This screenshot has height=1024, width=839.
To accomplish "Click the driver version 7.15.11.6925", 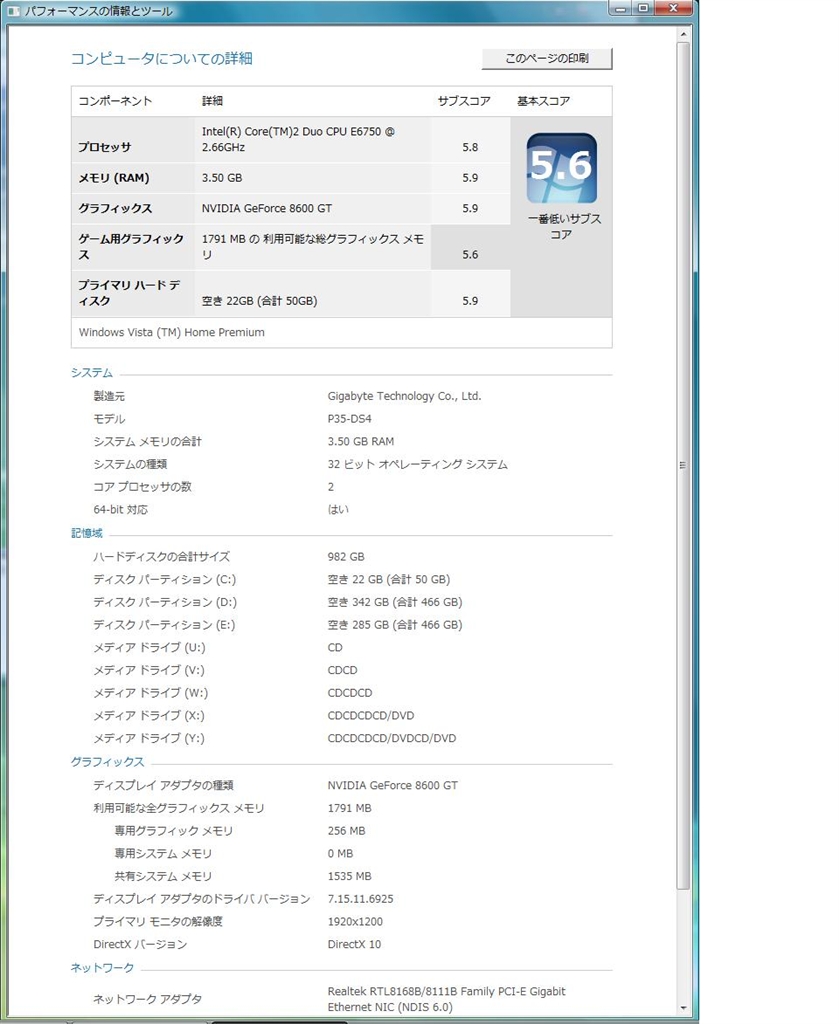I will click(x=360, y=899).
